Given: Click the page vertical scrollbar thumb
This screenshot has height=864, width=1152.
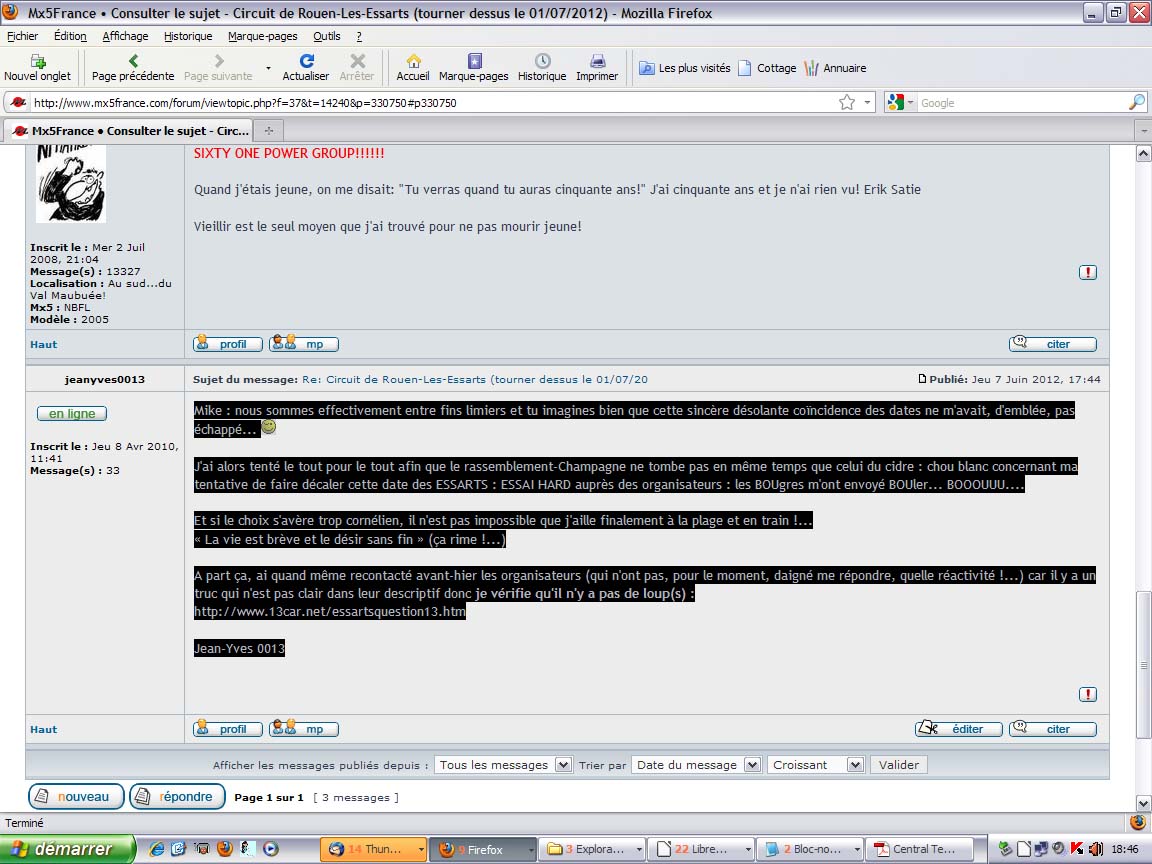Looking at the screenshot, I should (1143, 664).
